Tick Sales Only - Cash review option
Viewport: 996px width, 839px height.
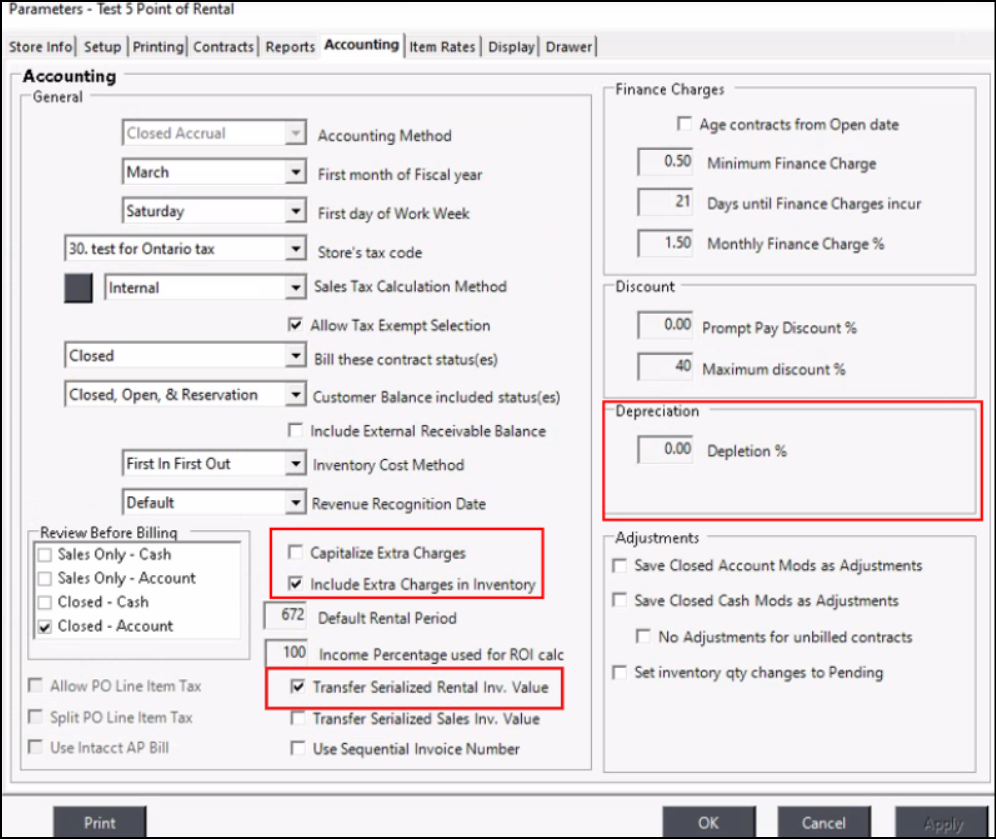(44, 555)
